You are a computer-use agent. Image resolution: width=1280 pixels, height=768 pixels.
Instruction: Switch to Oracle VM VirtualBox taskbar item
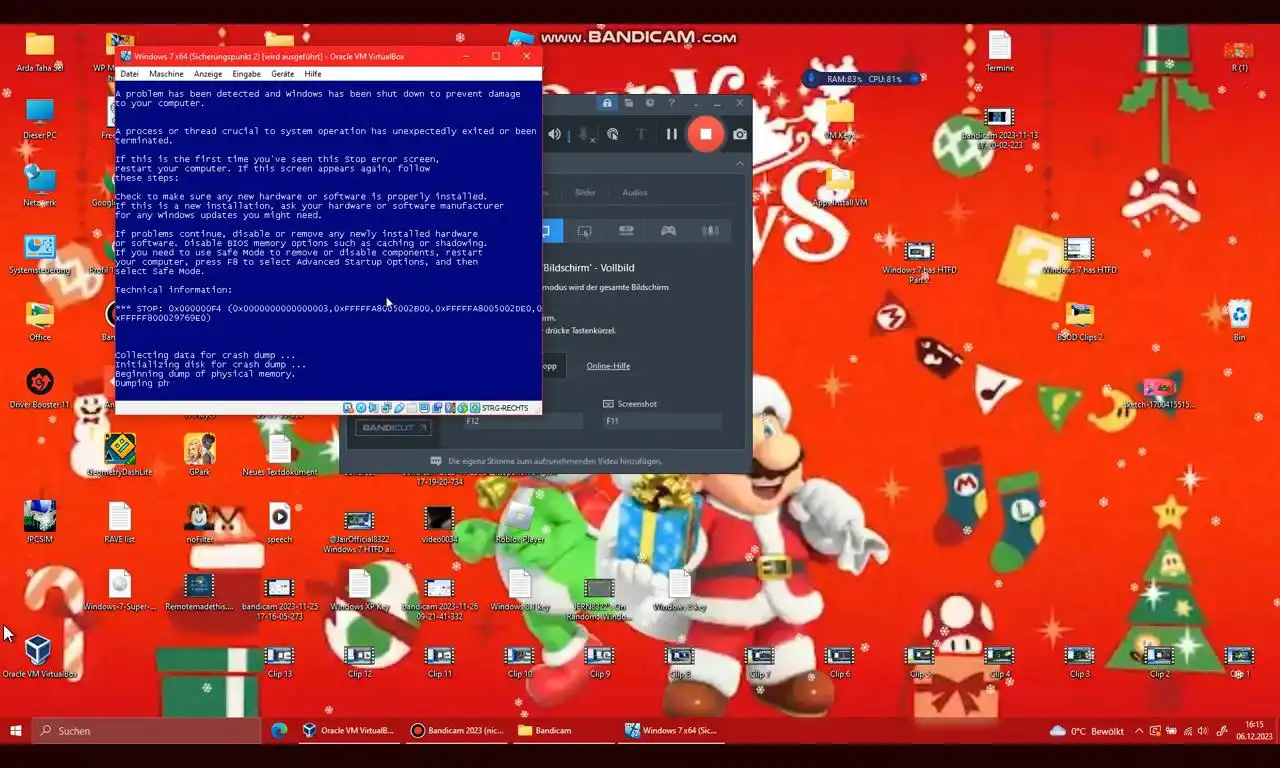click(x=349, y=730)
